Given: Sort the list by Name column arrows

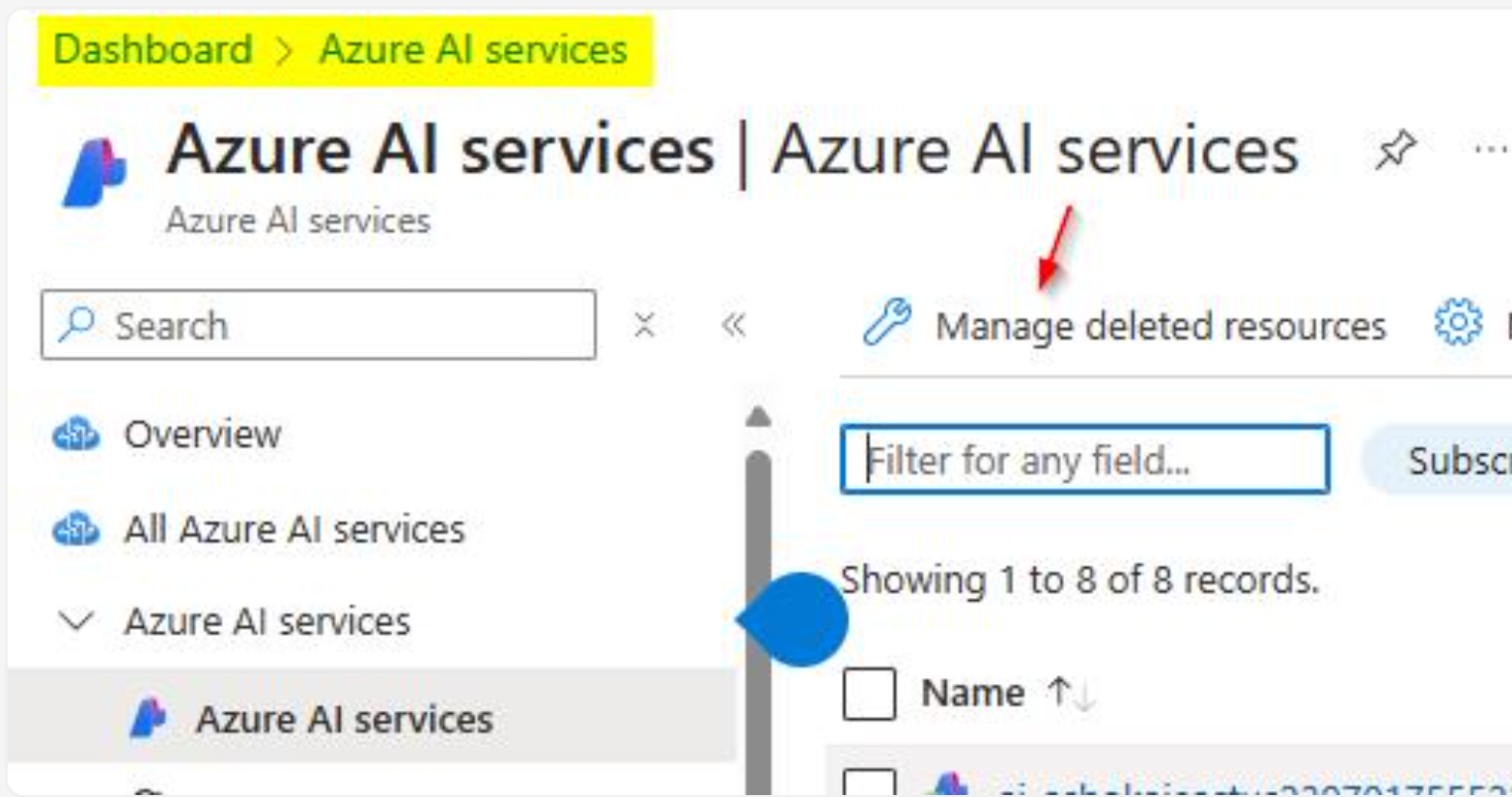Looking at the screenshot, I should click(1071, 693).
